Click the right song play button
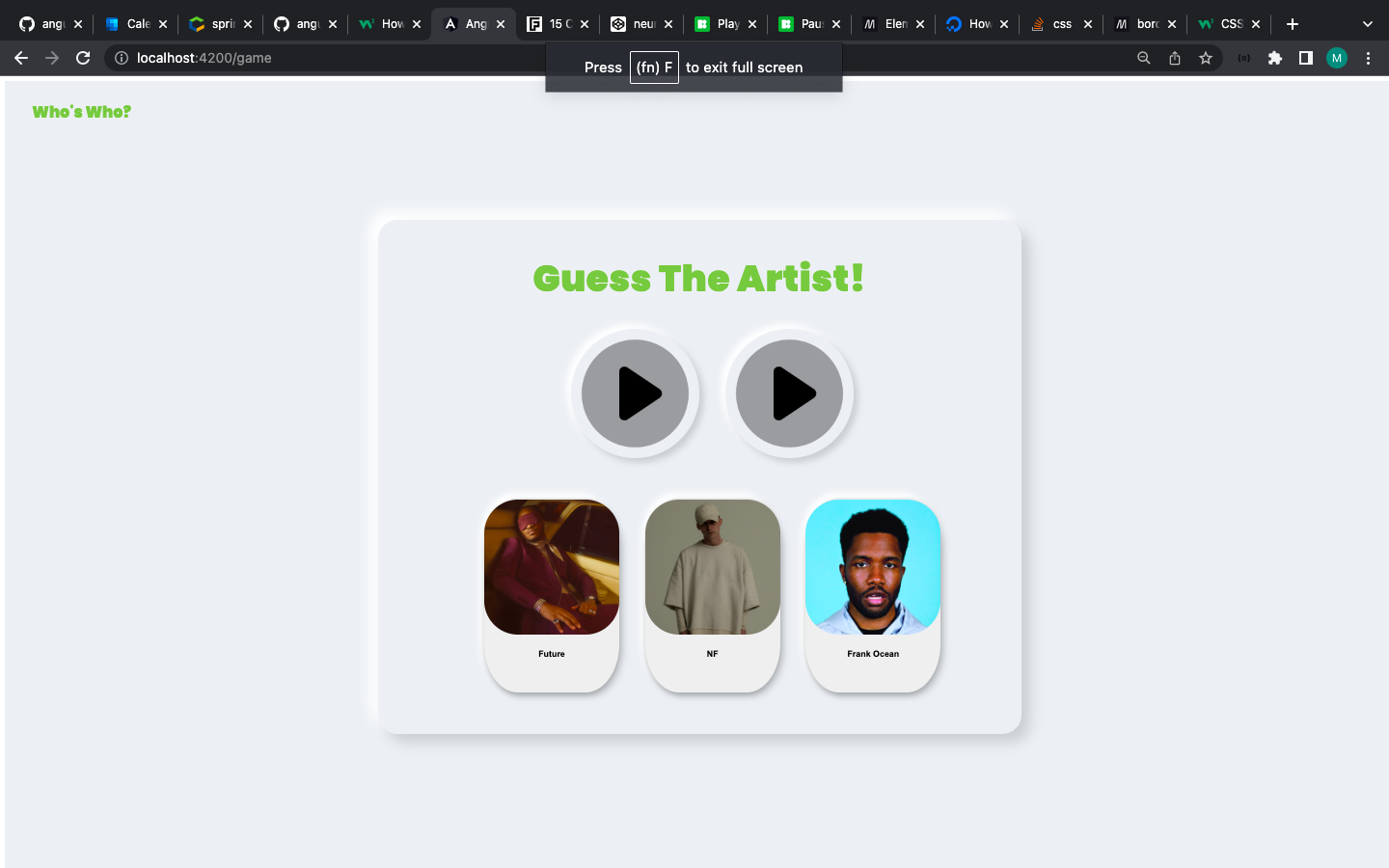This screenshot has height=868, width=1389. [x=789, y=393]
